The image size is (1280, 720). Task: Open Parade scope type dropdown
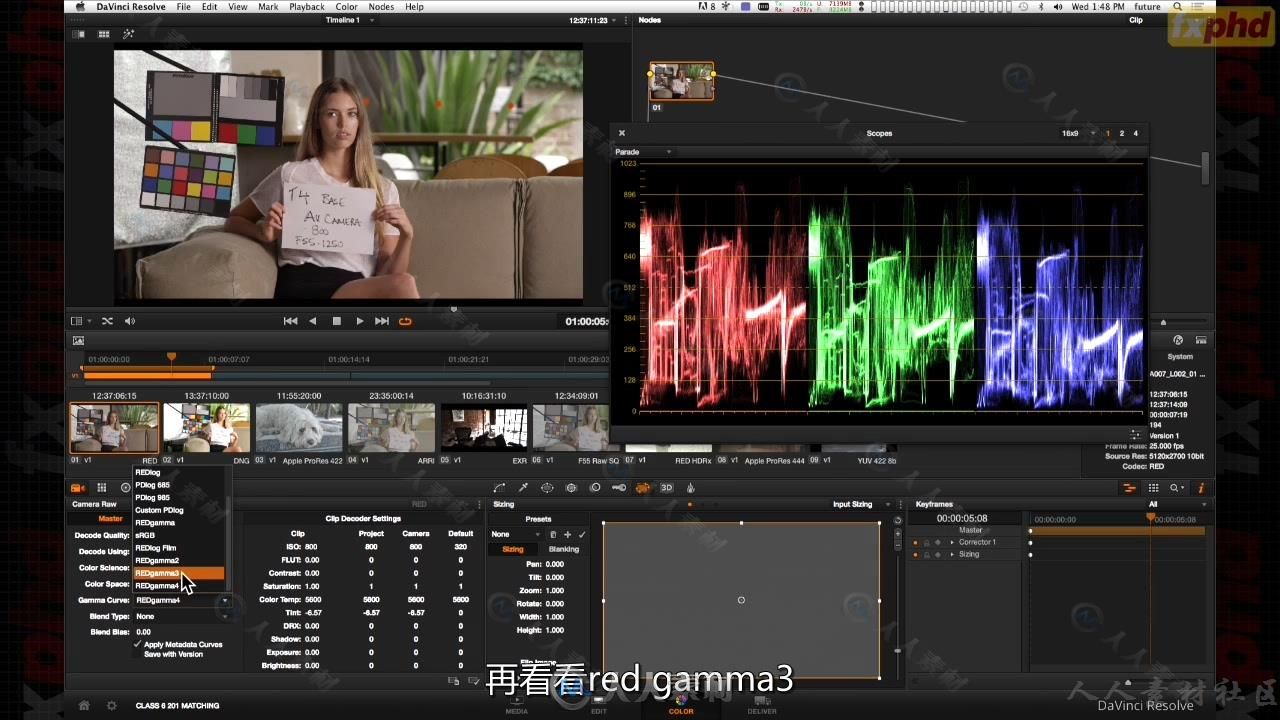[643, 152]
